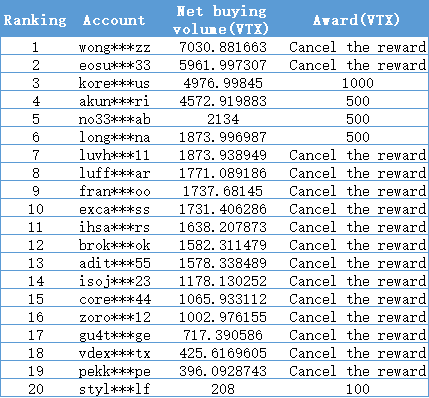The height and width of the screenshot is (398, 429).
Task: Select account vdex***tx
Action: pyautogui.click(x=114, y=353)
